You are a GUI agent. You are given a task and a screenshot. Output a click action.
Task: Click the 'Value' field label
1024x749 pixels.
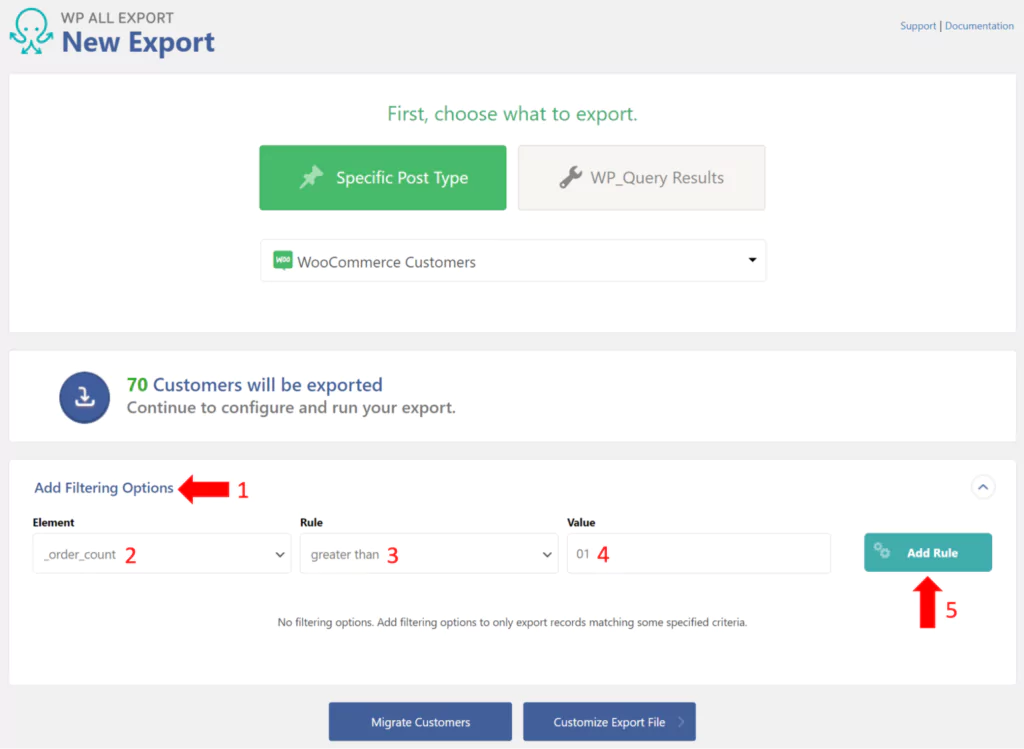click(581, 522)
